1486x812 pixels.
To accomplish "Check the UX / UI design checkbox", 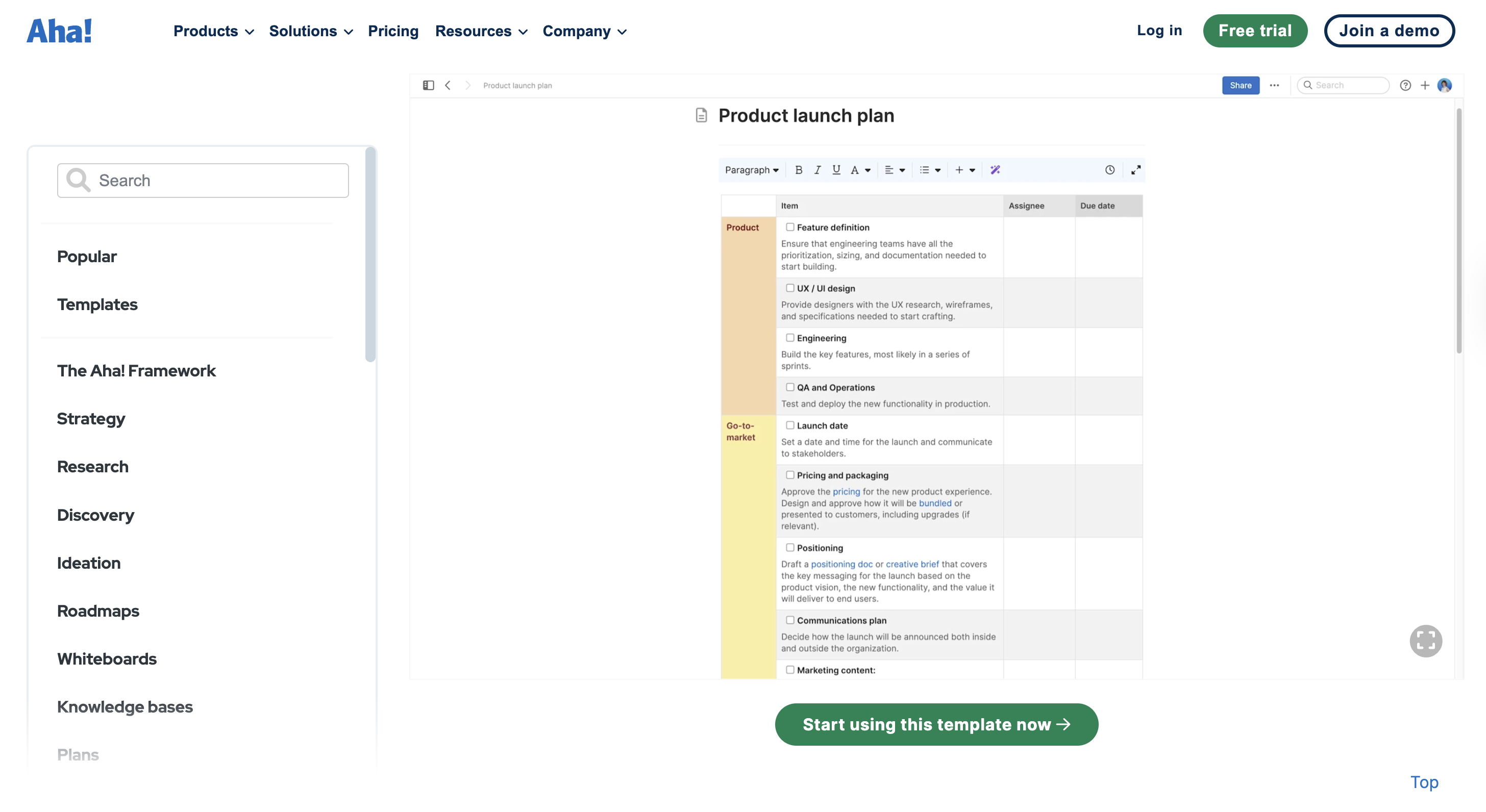I will coord(790,288).
